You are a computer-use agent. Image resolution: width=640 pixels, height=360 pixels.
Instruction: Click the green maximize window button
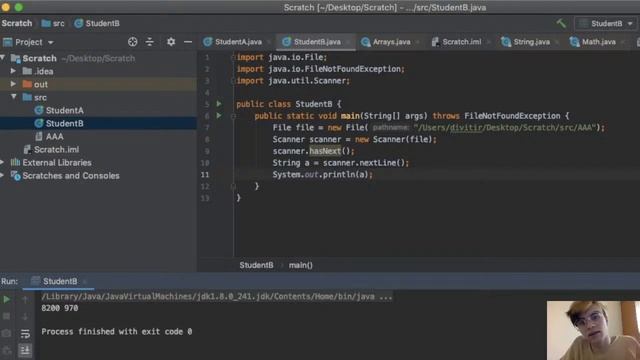coord(19,7)
